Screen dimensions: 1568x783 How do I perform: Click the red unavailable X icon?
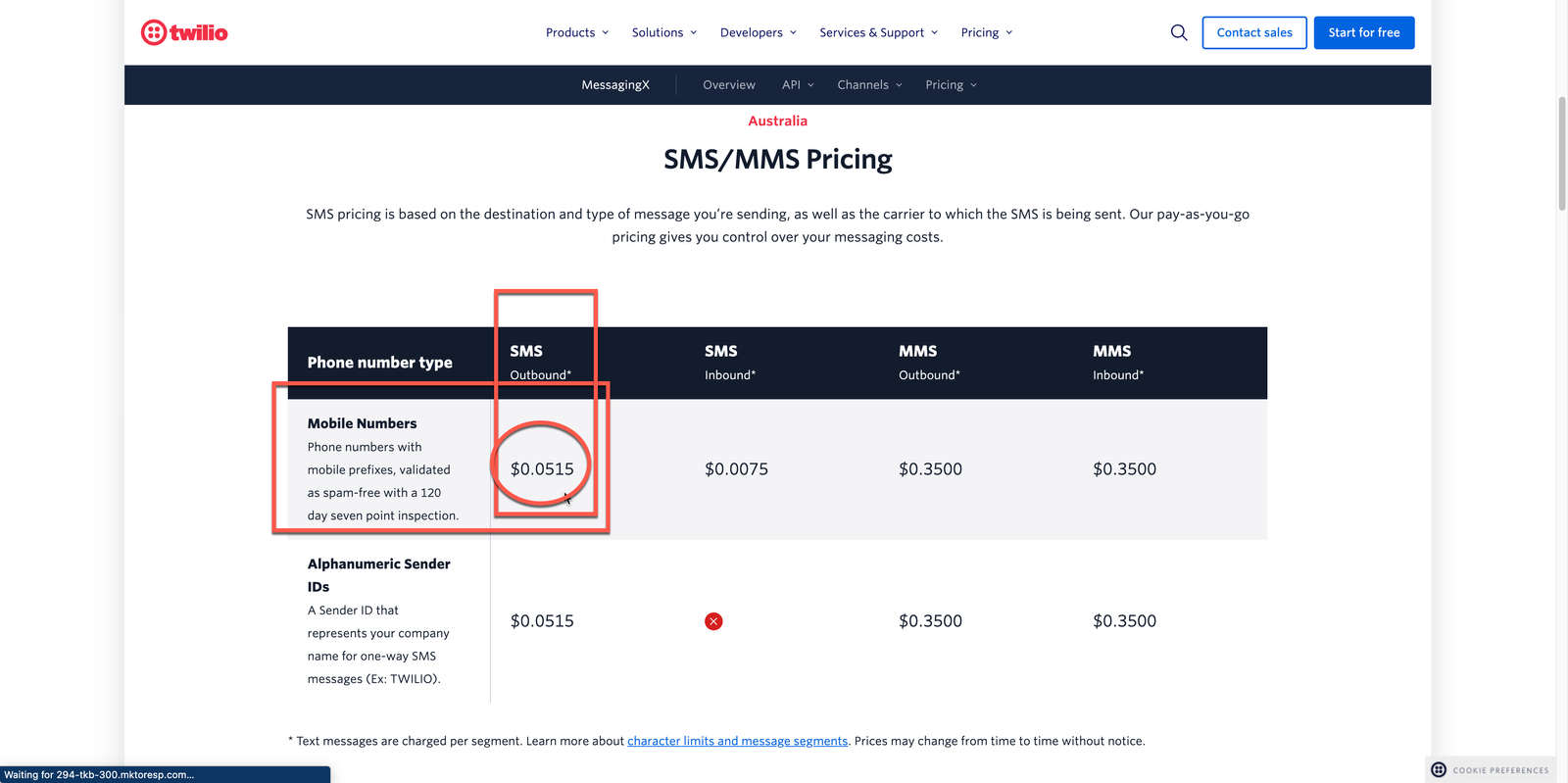713,621
